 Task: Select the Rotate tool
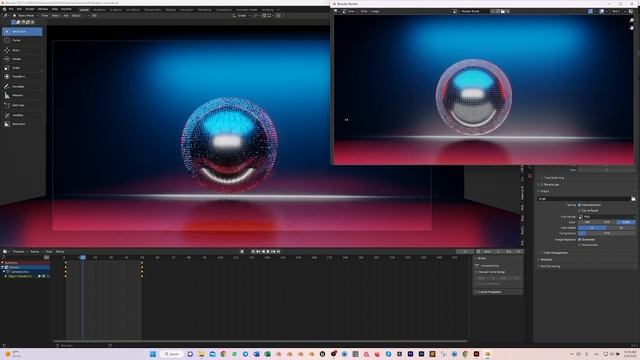click(22, 59)
